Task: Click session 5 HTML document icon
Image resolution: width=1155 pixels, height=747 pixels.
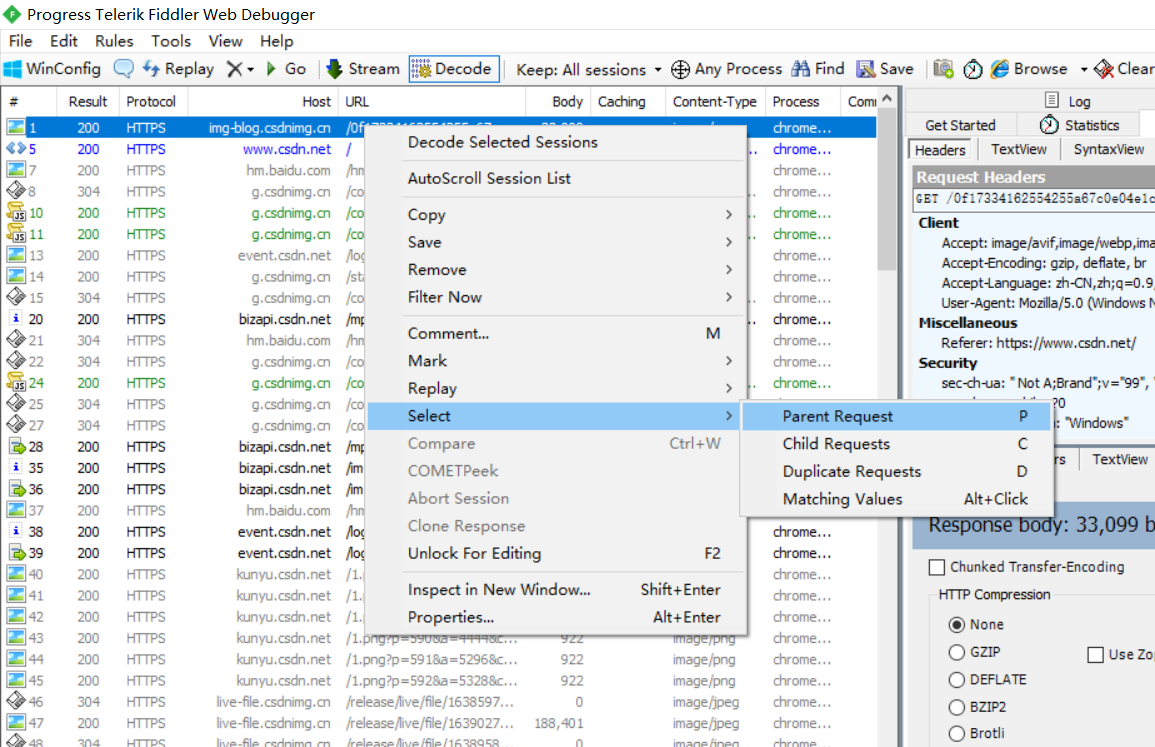Action: coord(15,148)
